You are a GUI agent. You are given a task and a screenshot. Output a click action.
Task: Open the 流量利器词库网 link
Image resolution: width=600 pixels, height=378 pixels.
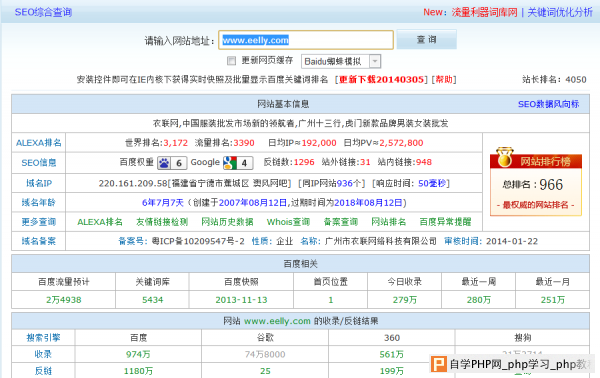pyautogui.click(x=484, y=12)
